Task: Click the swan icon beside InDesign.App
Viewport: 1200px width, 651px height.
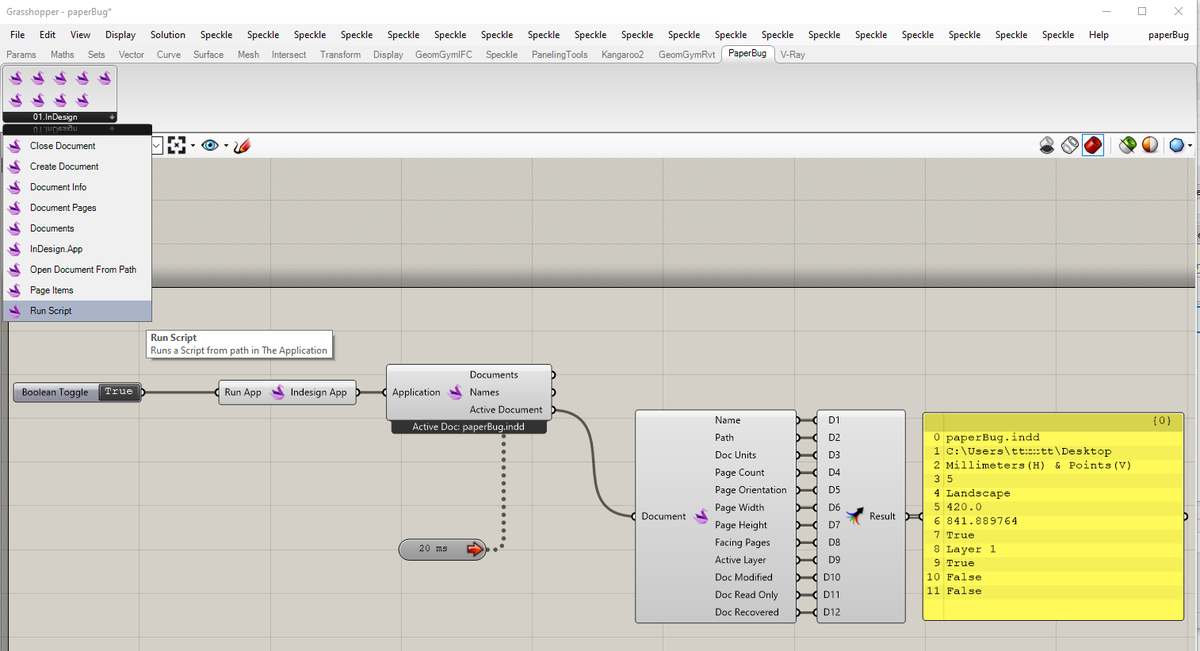Action: [x=15, y=249]
